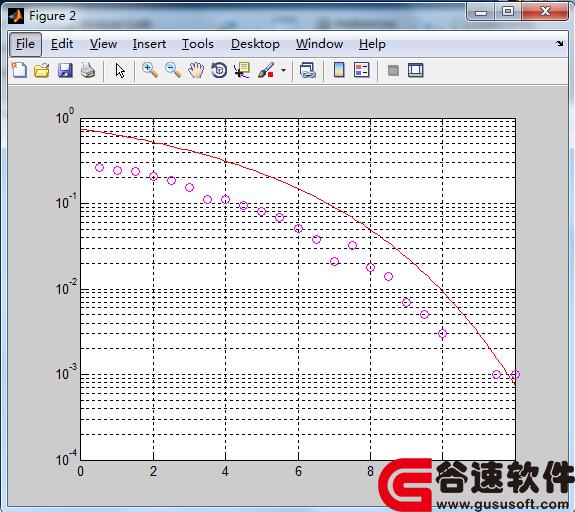Screen dimensions: 575x512
Task: Click the New Figure icon
Action: 19,70
